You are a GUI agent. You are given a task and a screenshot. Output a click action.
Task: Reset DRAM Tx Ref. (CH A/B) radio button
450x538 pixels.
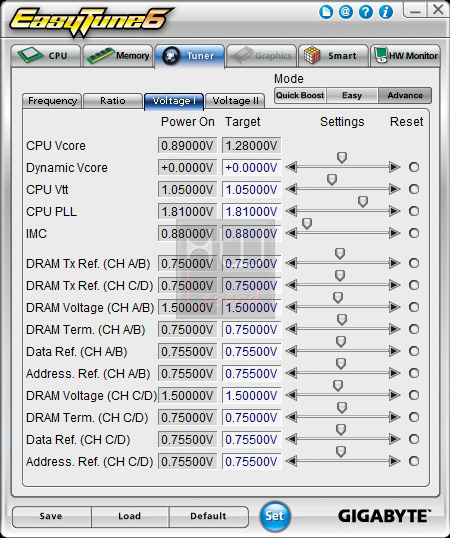click(414, 263)
